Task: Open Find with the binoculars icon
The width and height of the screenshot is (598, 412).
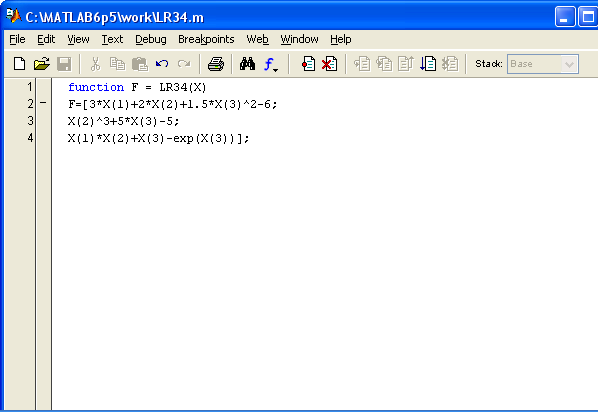Action: pyautogui.click(x=248, y=64)
